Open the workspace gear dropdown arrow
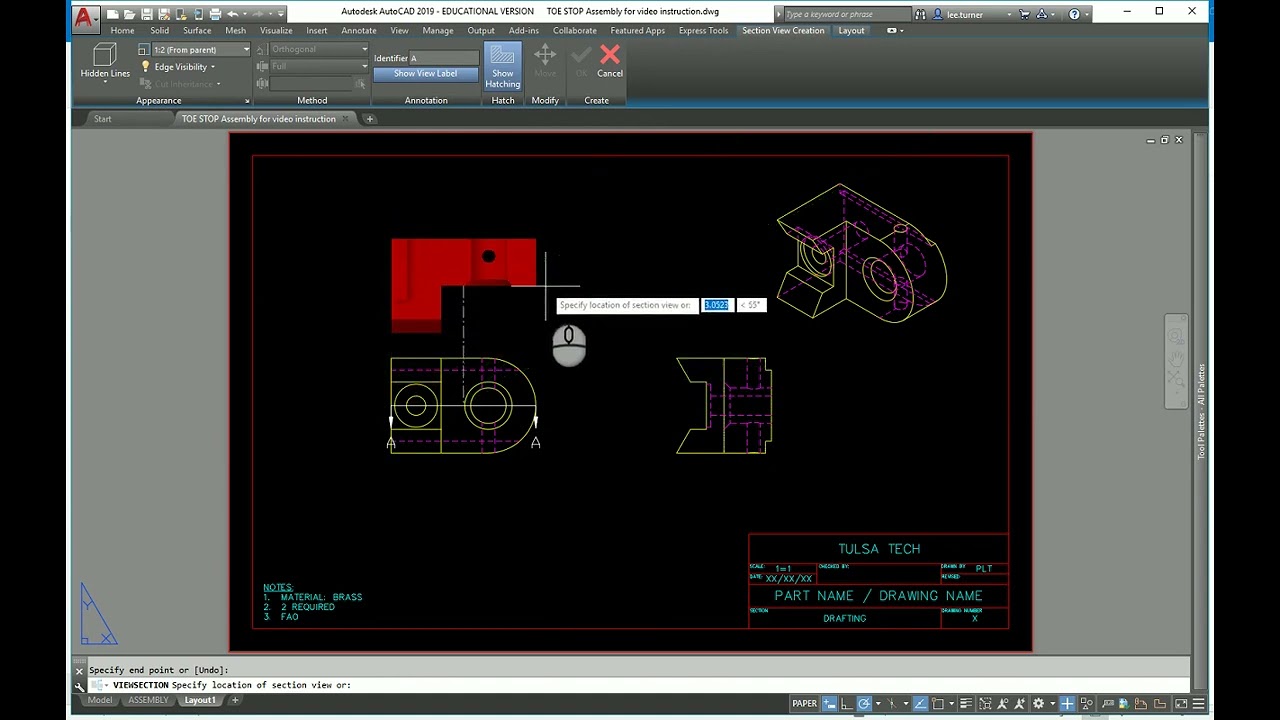 (1052, 704)
